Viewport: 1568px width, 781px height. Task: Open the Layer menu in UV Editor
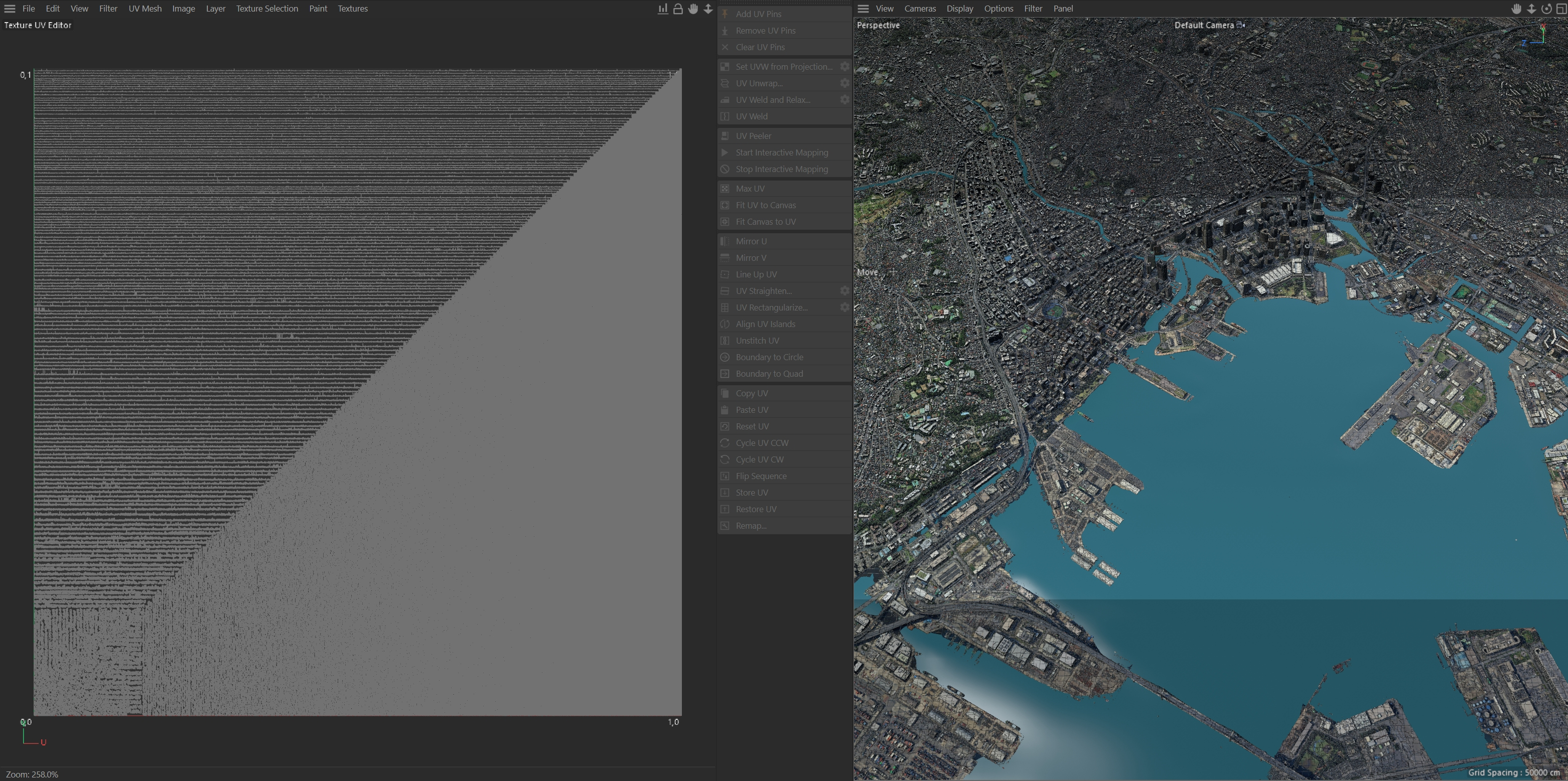pos(215,9)
